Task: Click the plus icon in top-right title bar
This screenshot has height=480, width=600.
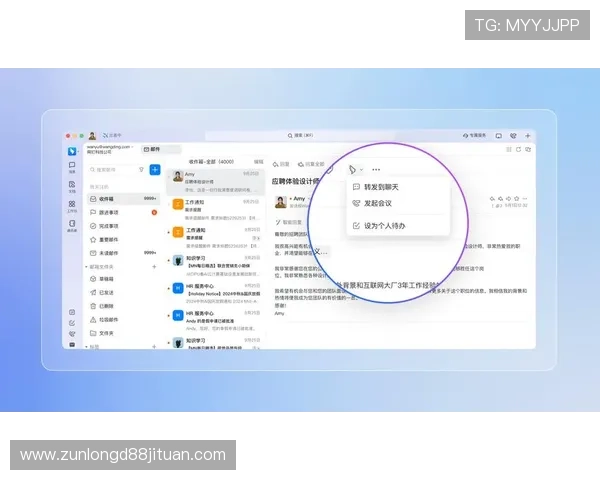Action: [528, 136]
